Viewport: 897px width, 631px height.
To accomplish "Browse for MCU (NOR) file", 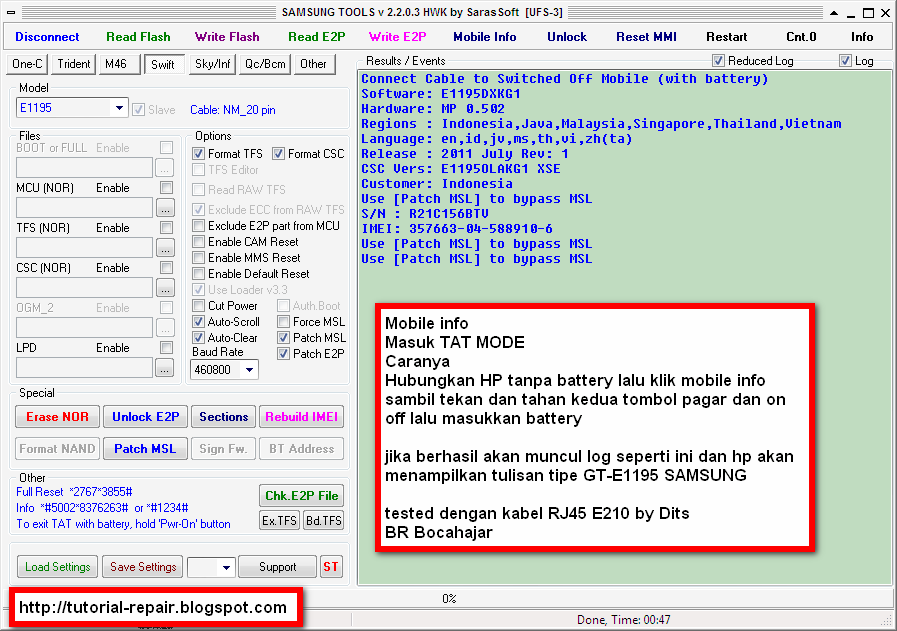I will [165, 209].
